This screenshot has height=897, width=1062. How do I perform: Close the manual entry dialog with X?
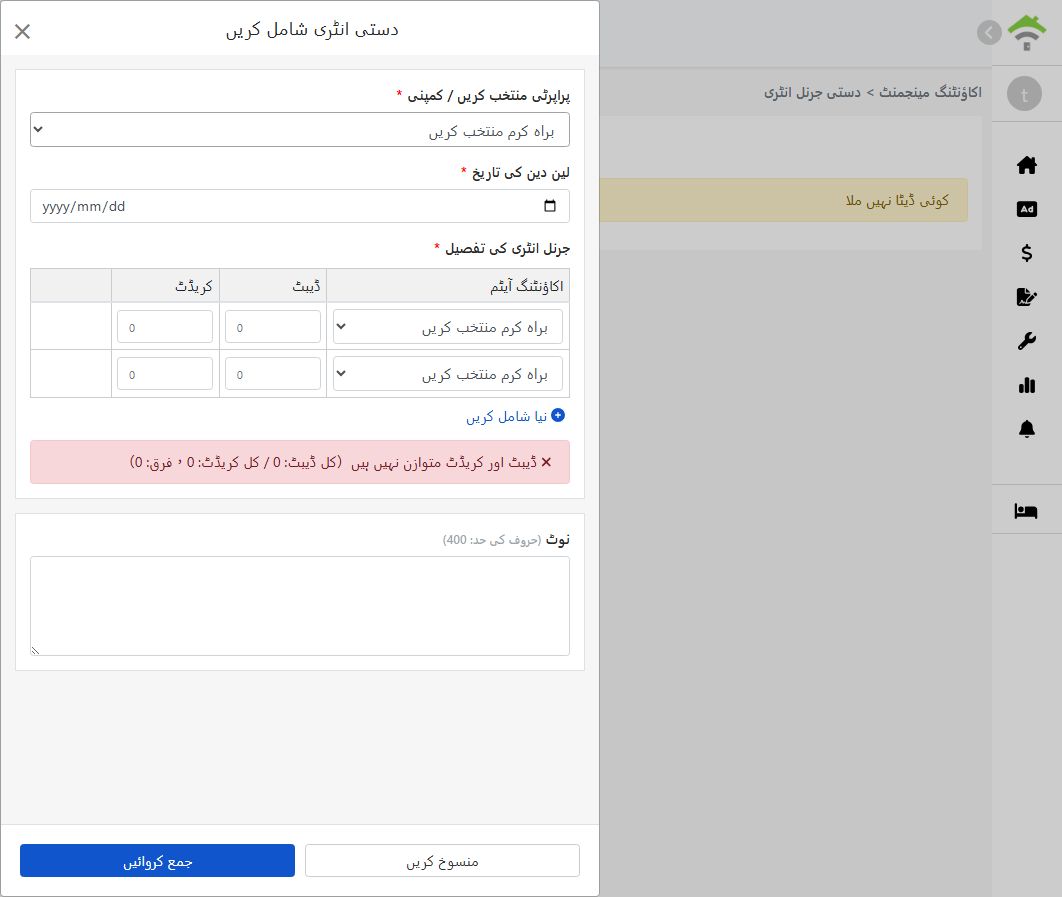click(22, 31)
